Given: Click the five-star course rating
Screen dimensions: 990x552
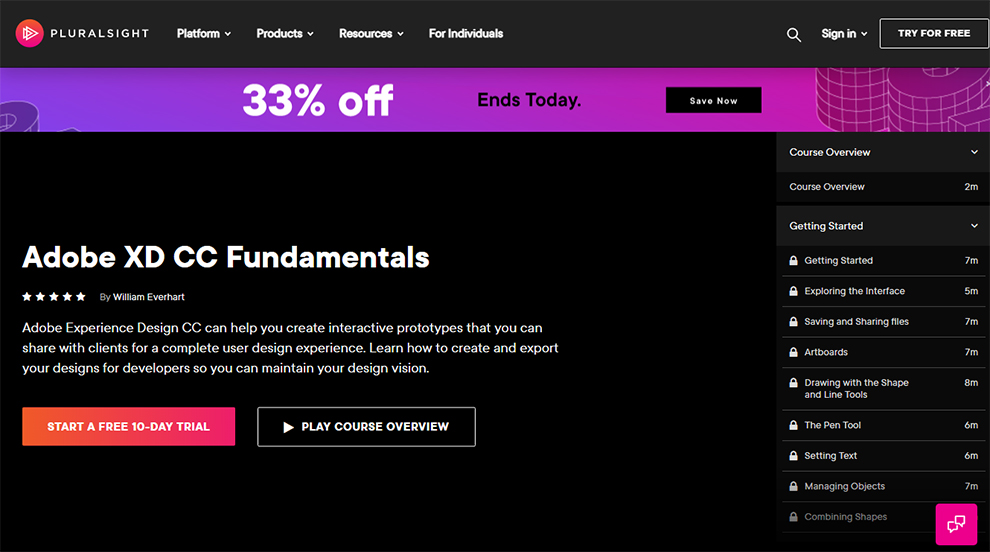Looking at the screenshot, I should pyautogui.click(x=54, y=297).
